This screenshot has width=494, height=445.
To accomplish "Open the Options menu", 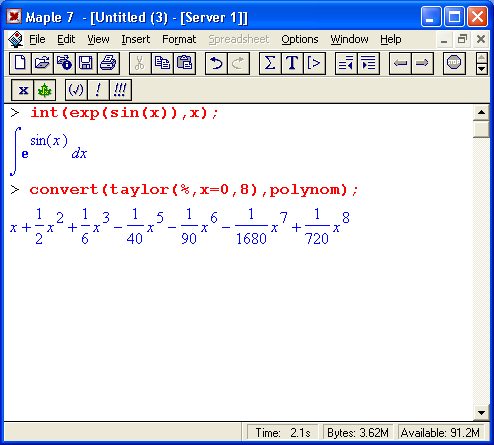I will point(300,39).
